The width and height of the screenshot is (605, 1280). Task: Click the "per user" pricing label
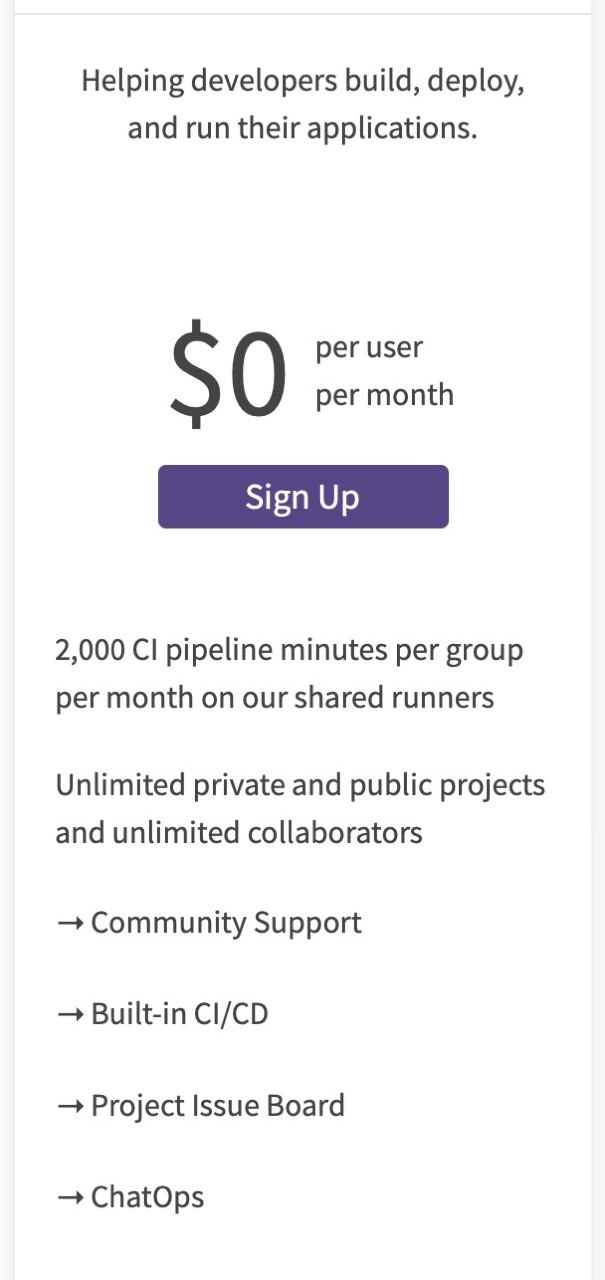pos(369,348)
